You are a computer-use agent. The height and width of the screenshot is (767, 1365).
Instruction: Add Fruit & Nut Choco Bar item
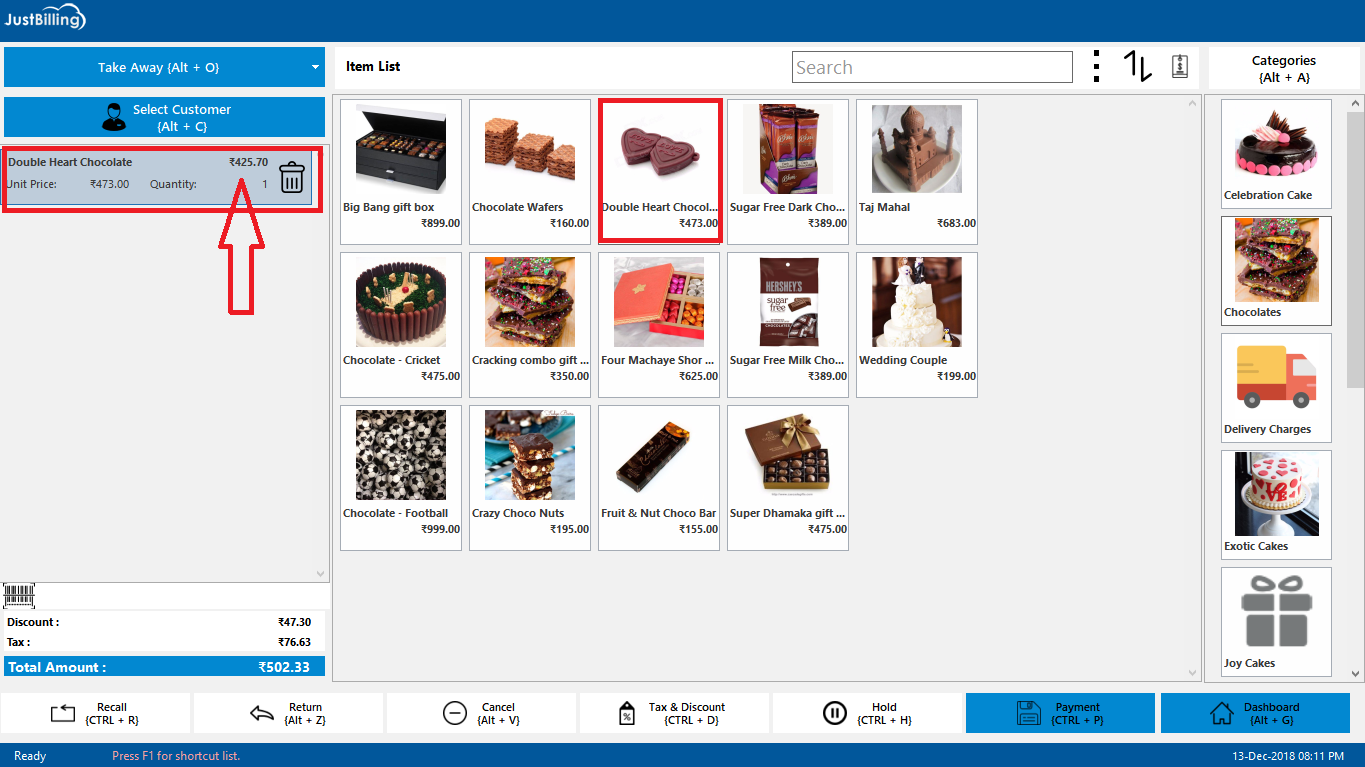click(659, 477)
